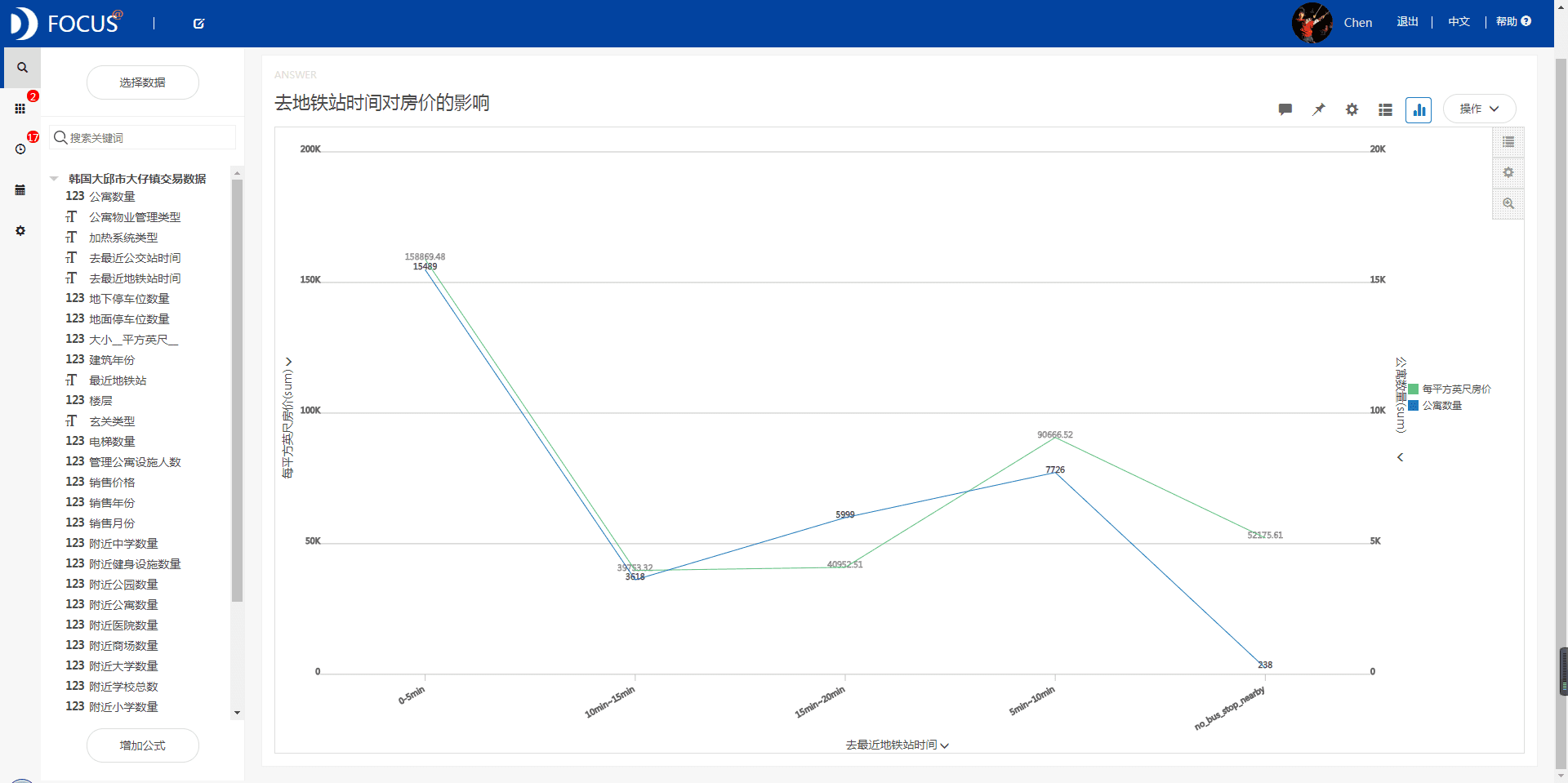
Task: Select the 电梯数量 field
Action: click(112, 442)
